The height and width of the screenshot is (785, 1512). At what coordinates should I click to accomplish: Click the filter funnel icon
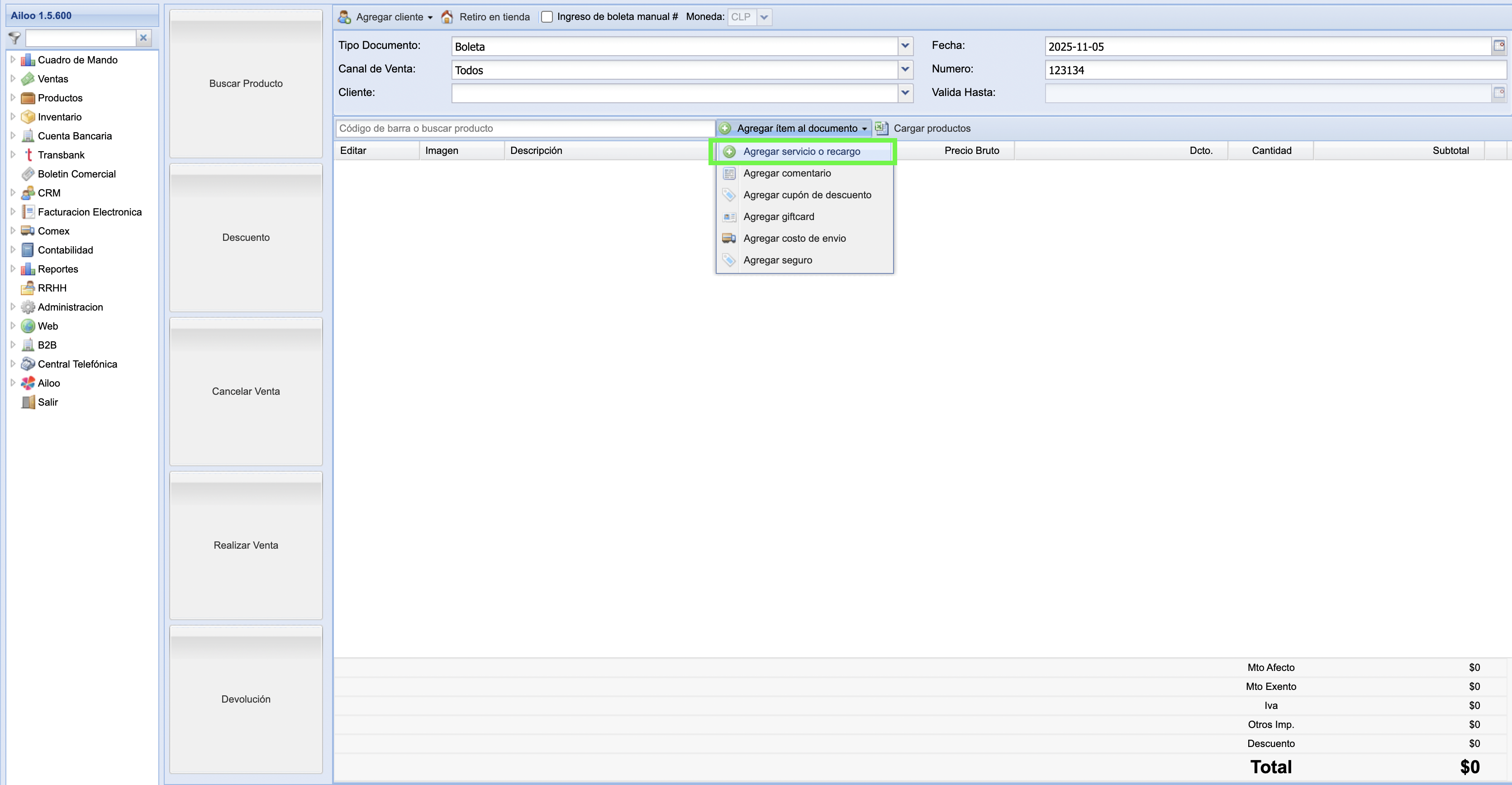click(14, 38)
